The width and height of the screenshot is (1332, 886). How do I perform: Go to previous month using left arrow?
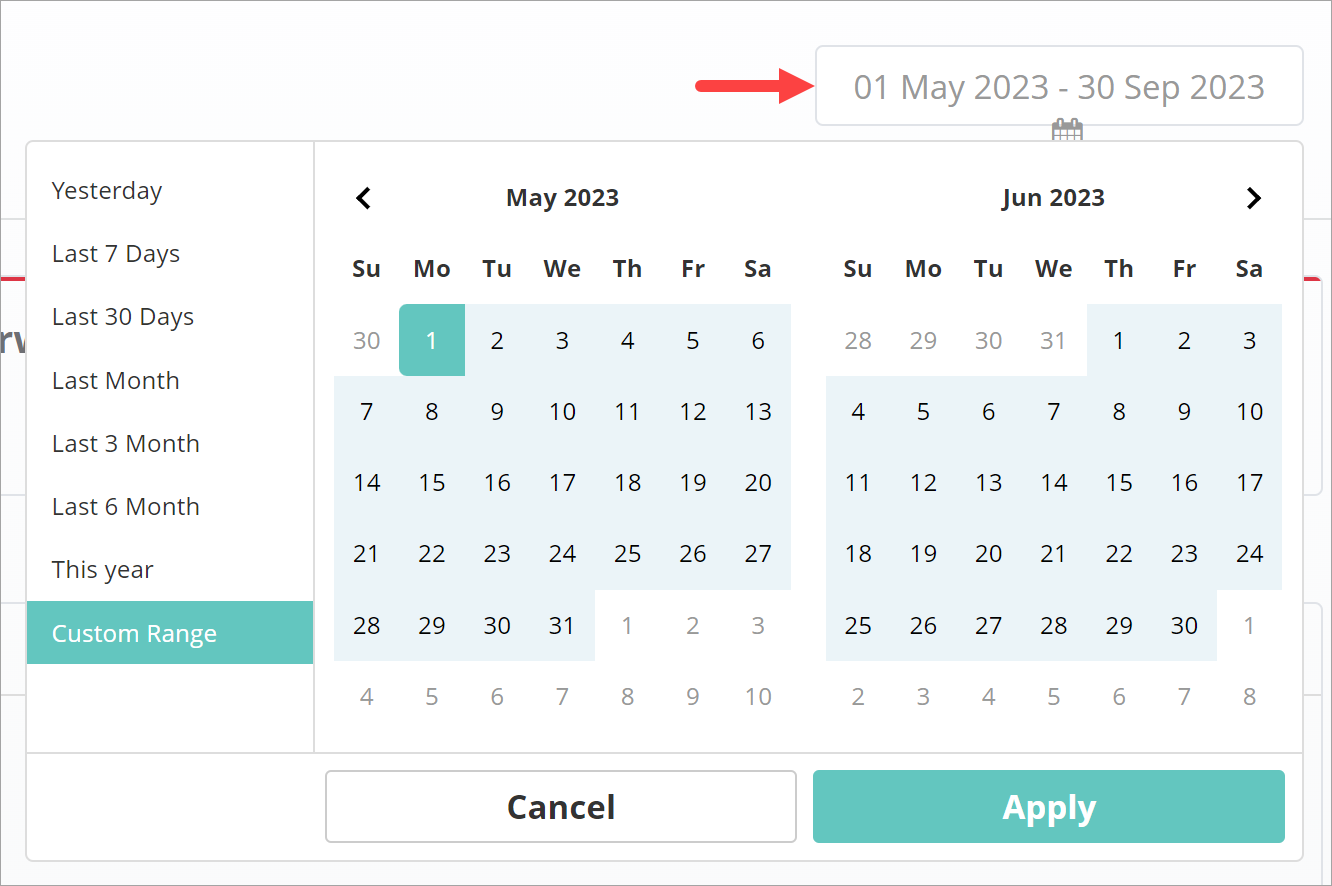(364, 198)
